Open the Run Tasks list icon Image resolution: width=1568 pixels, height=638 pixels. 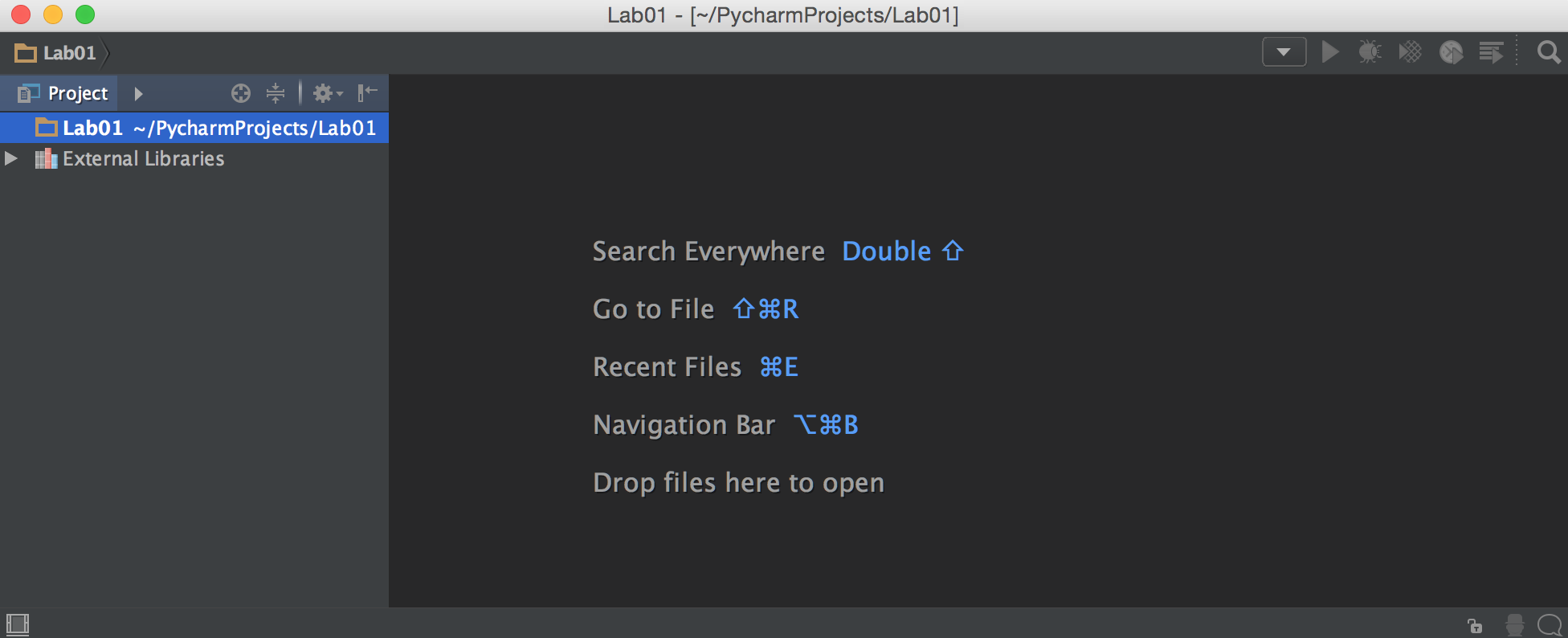[1491, 52]
